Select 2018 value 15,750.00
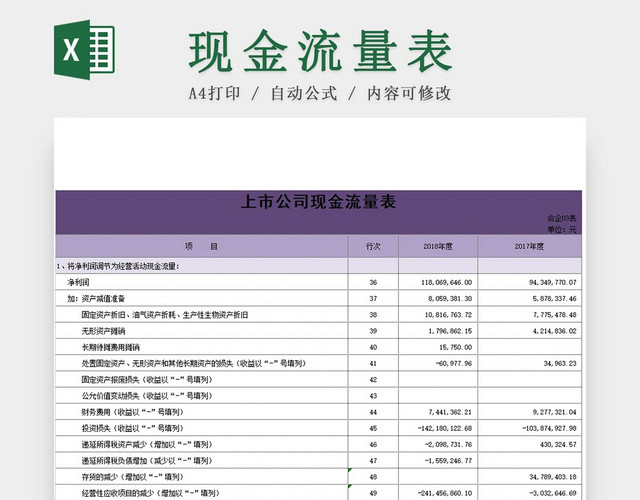The height and width of the screenshot is (500, 640). tap(438, 347)
